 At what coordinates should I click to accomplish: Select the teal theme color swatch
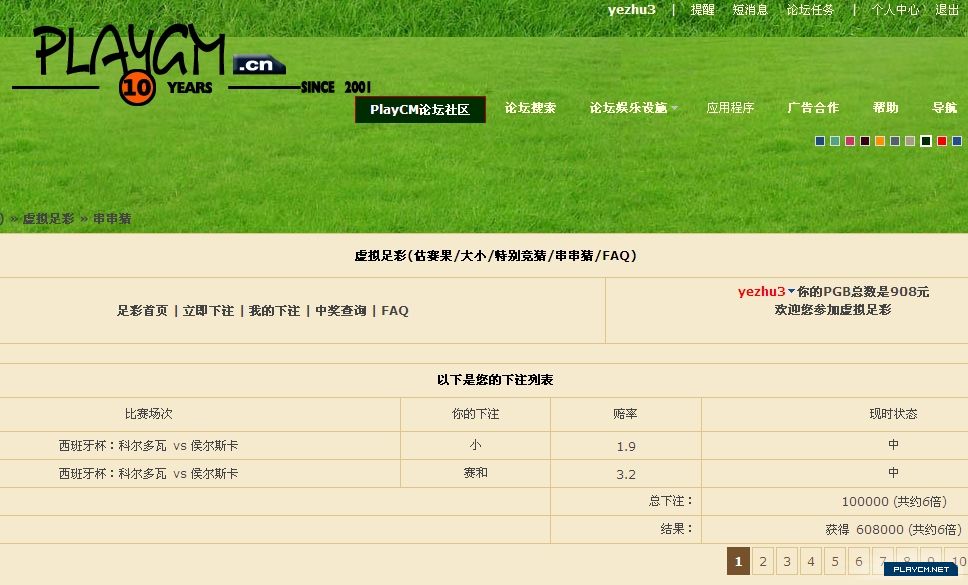(x=835, y=141)
